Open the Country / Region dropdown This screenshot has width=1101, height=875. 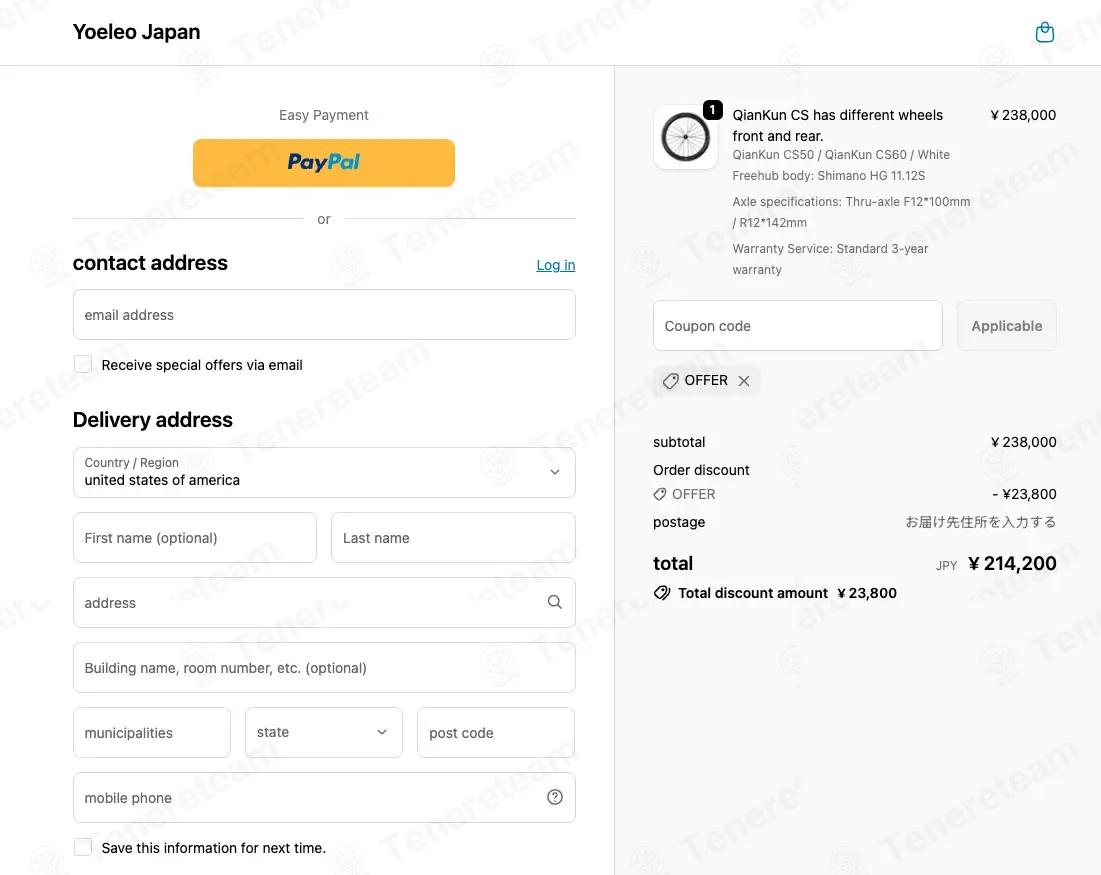coord(324,473)
